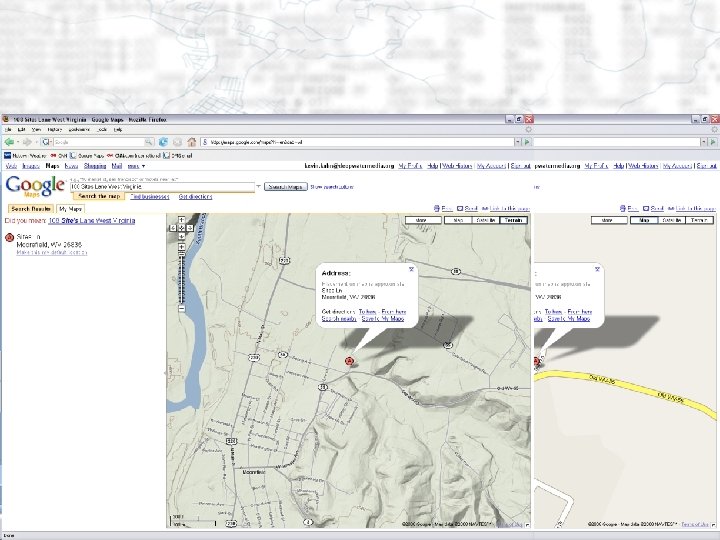Click the 'Get directions' link
The image size is (720, 540).
[x=195, y=197]
